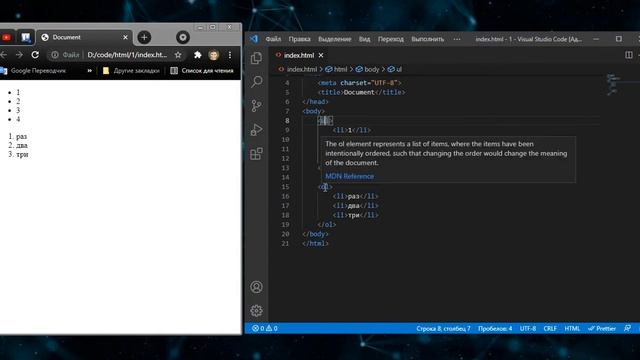Open the Переход menu

tap(391, 39)
